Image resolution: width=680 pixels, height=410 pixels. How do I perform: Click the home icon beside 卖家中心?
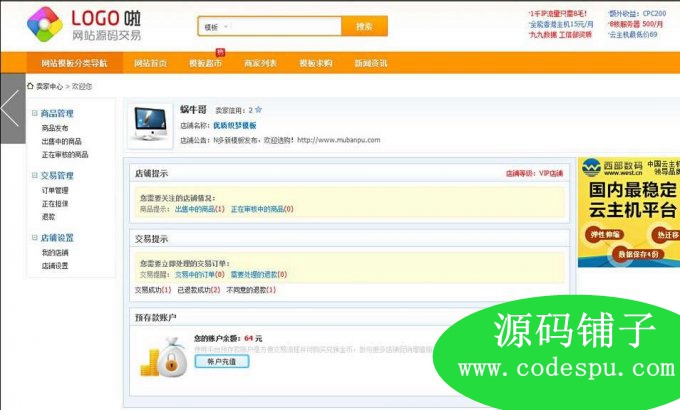pyautogui.click(x=30, y=86)
